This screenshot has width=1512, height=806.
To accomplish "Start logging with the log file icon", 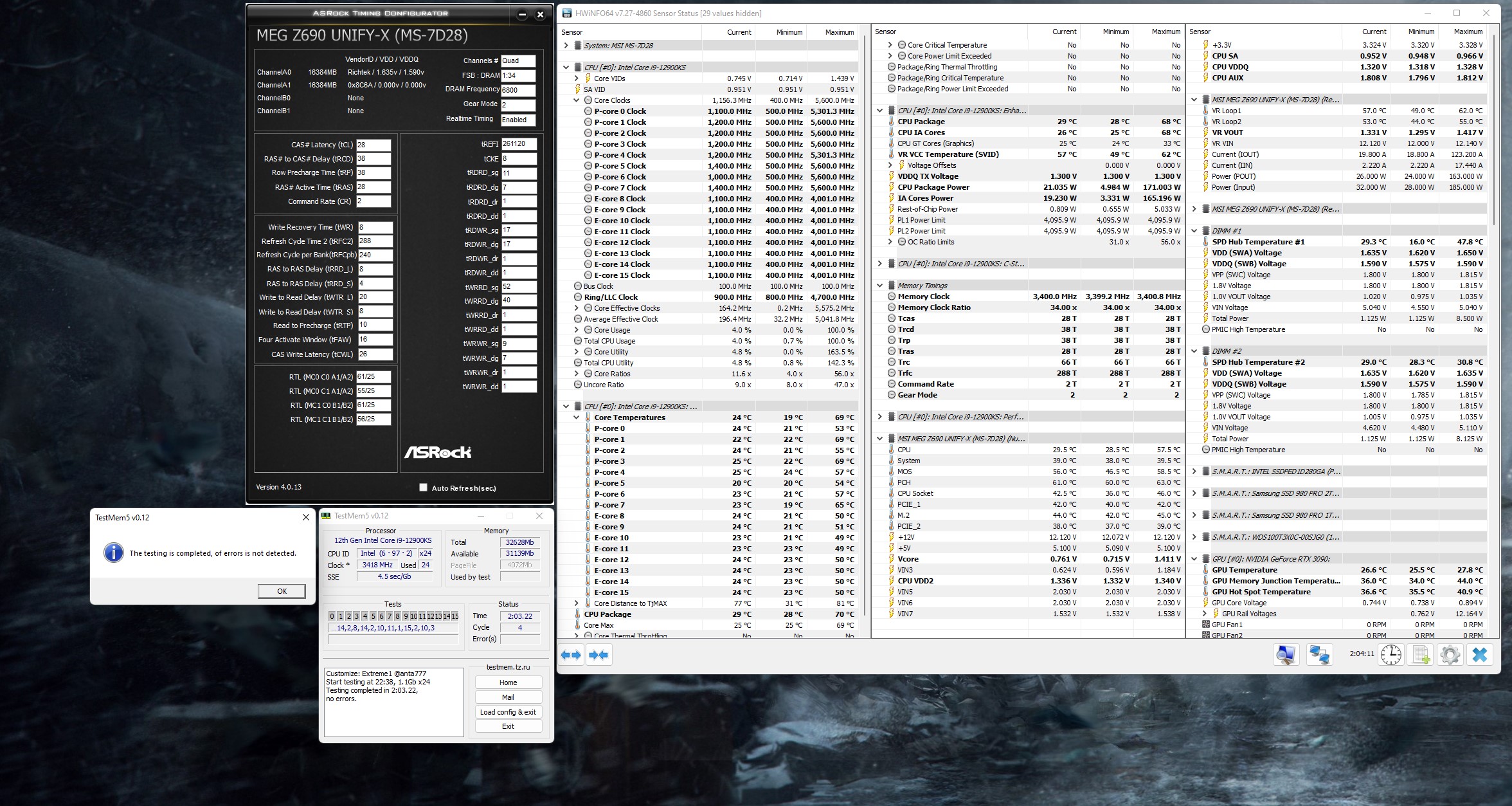I will (x=1421, y=655).
